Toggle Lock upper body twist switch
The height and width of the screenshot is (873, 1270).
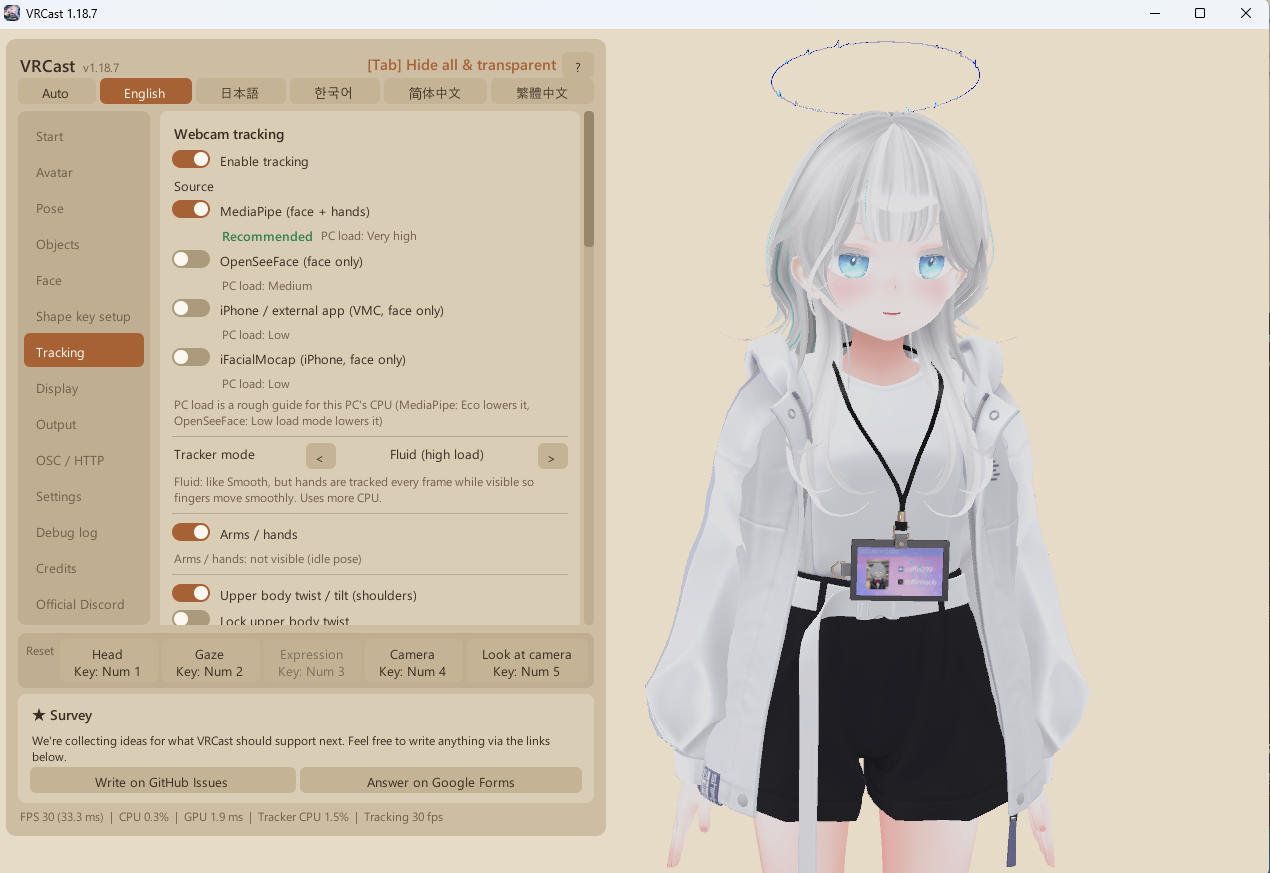tap(191, 619)
